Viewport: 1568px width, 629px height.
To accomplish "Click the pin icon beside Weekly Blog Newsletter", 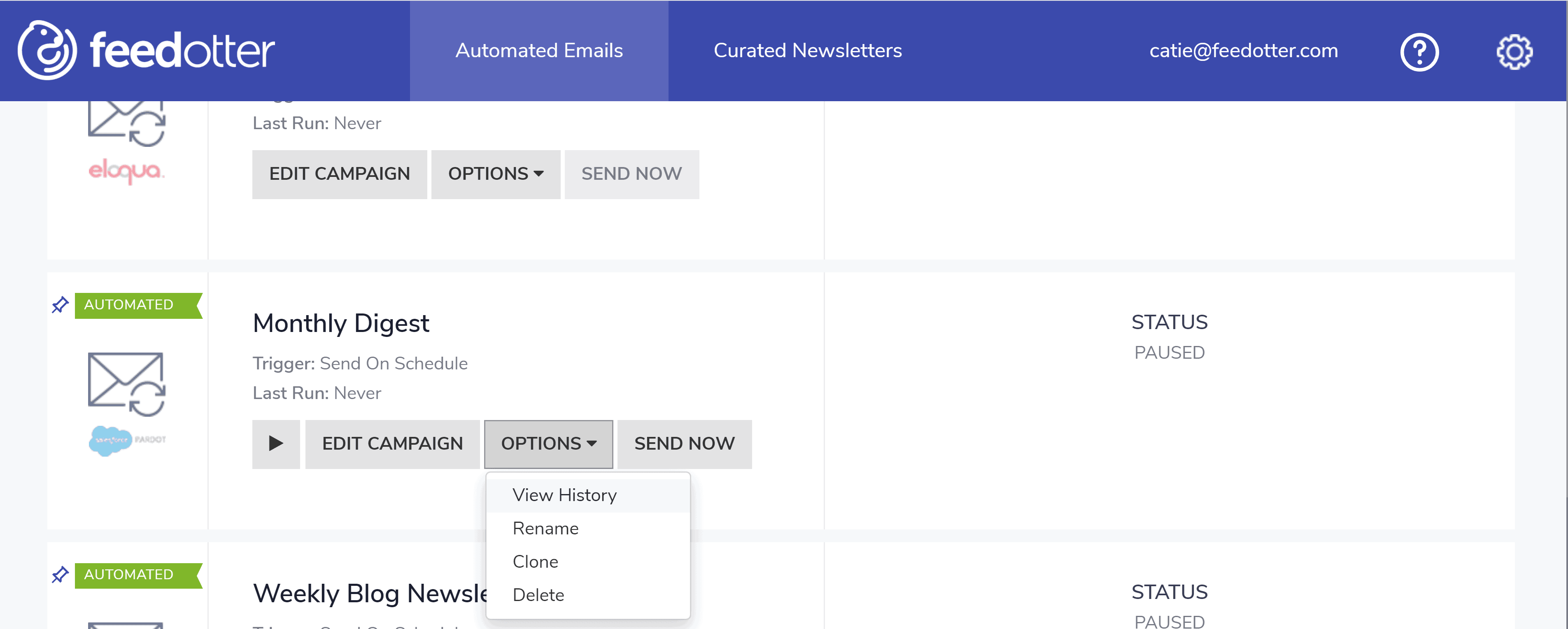I will (x=60, y=575).
